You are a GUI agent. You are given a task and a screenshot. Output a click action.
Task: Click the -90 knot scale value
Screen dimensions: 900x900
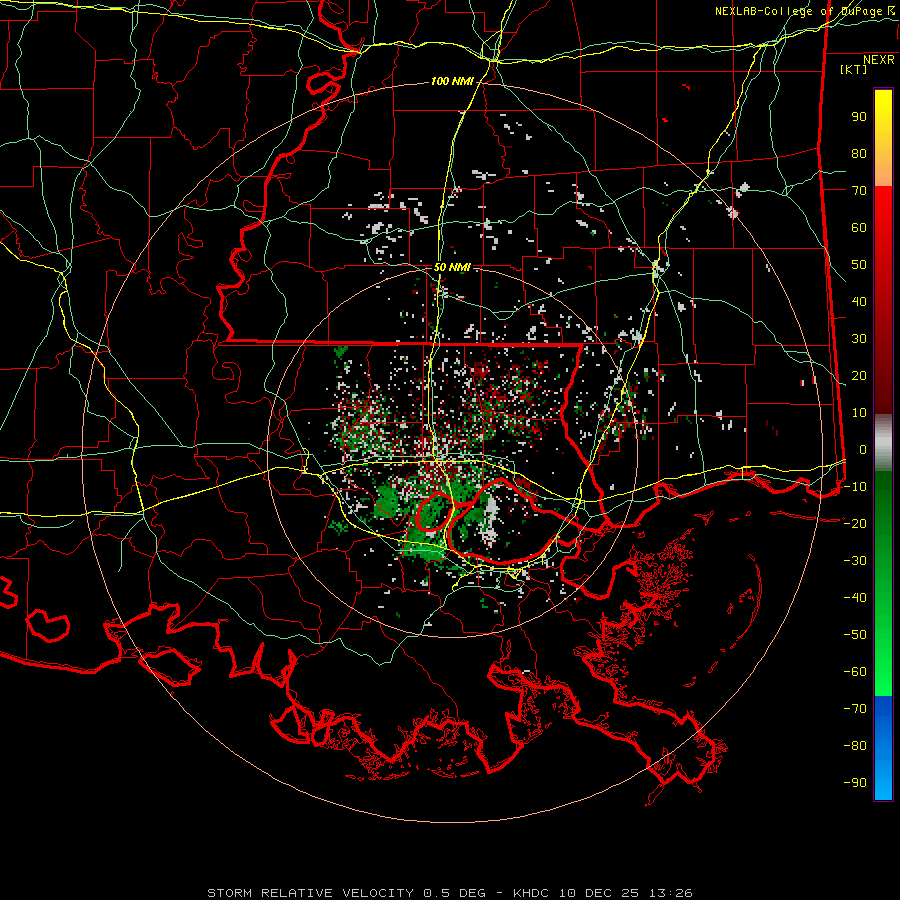[x=855, y=783]
